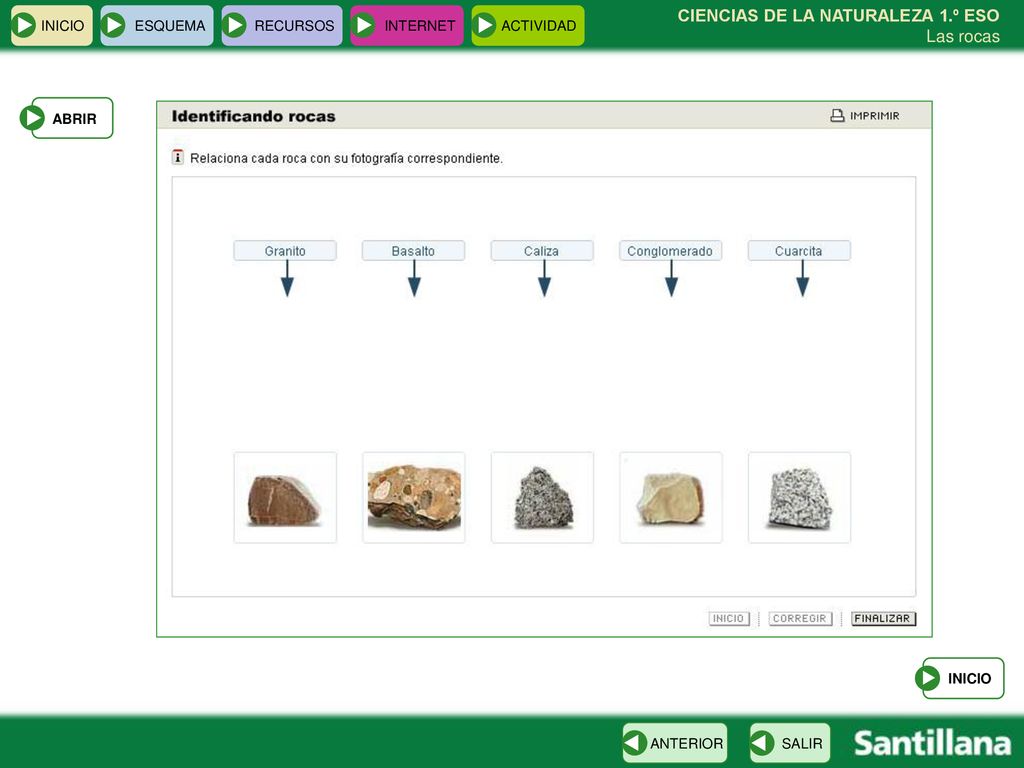
Task: Open the INICIO tab in the top bar
Action: (x=52, y=25)
